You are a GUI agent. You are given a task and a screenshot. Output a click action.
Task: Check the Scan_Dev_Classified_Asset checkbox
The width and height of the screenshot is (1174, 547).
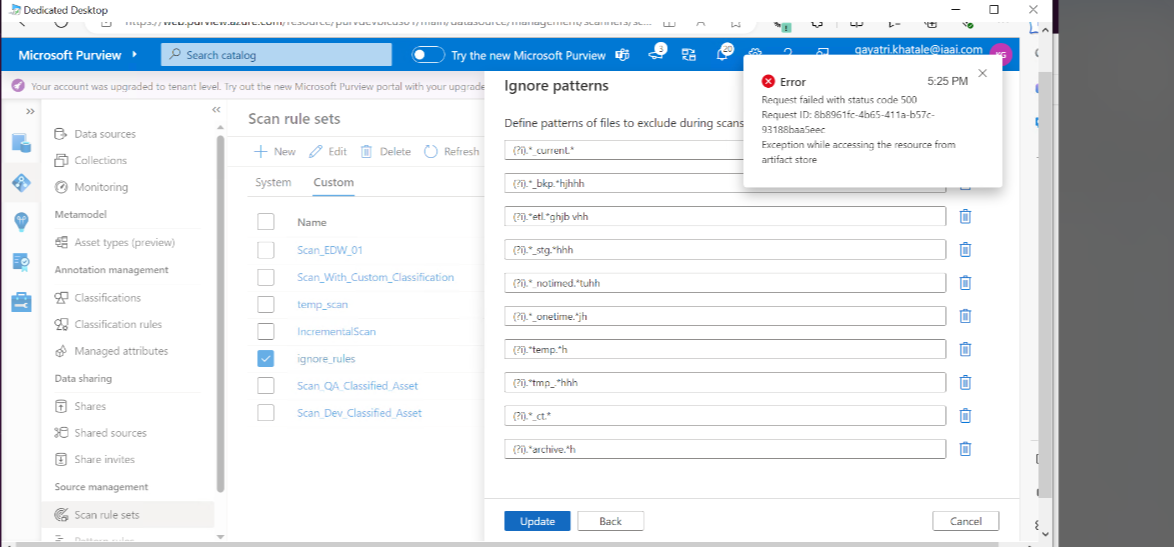pyautogui.click(x=266, y=412)
